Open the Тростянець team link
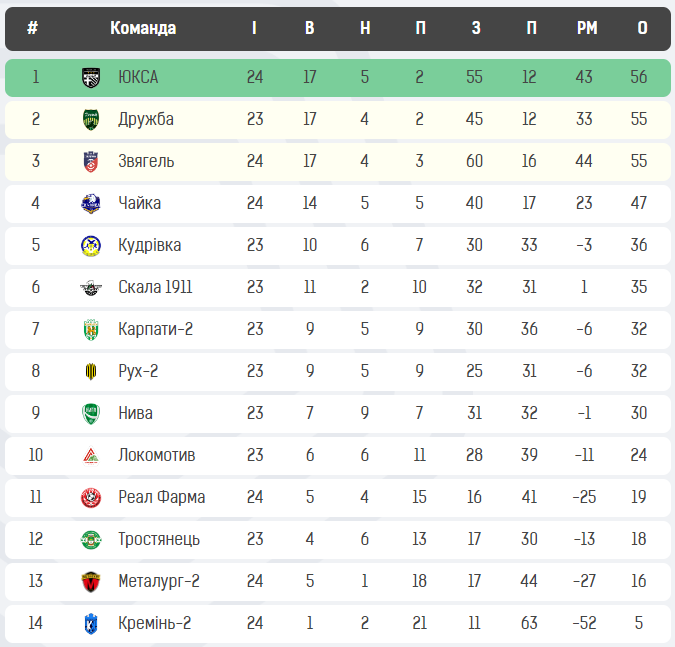 point(158,539)
